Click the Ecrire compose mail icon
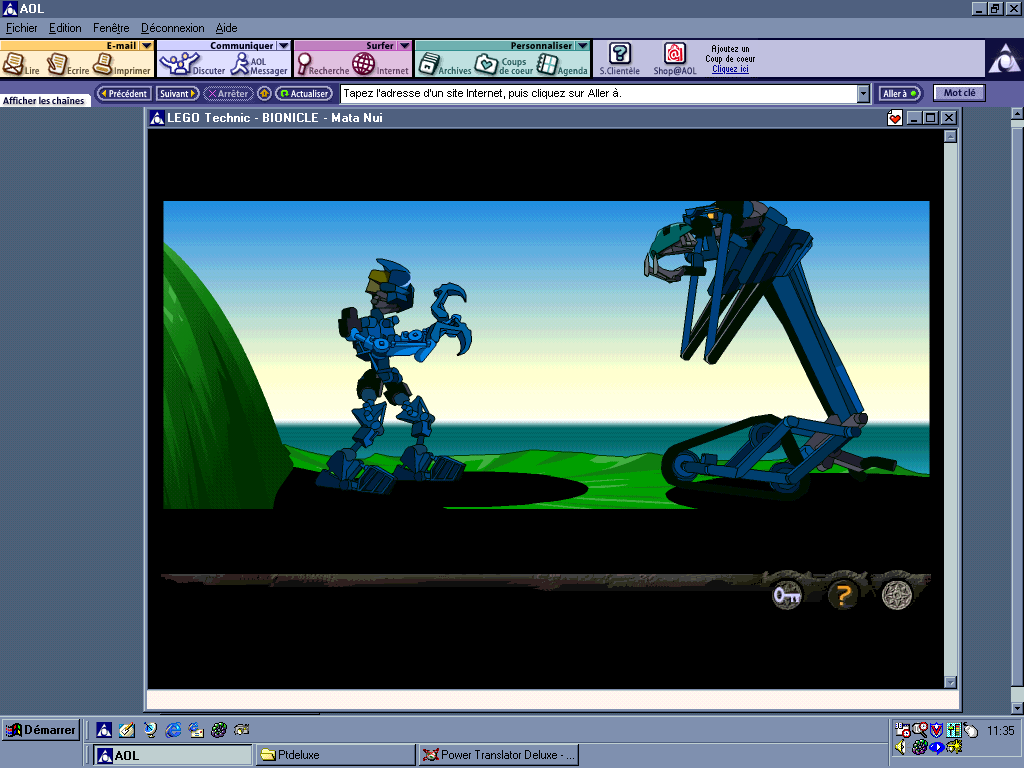 (67, 64)
